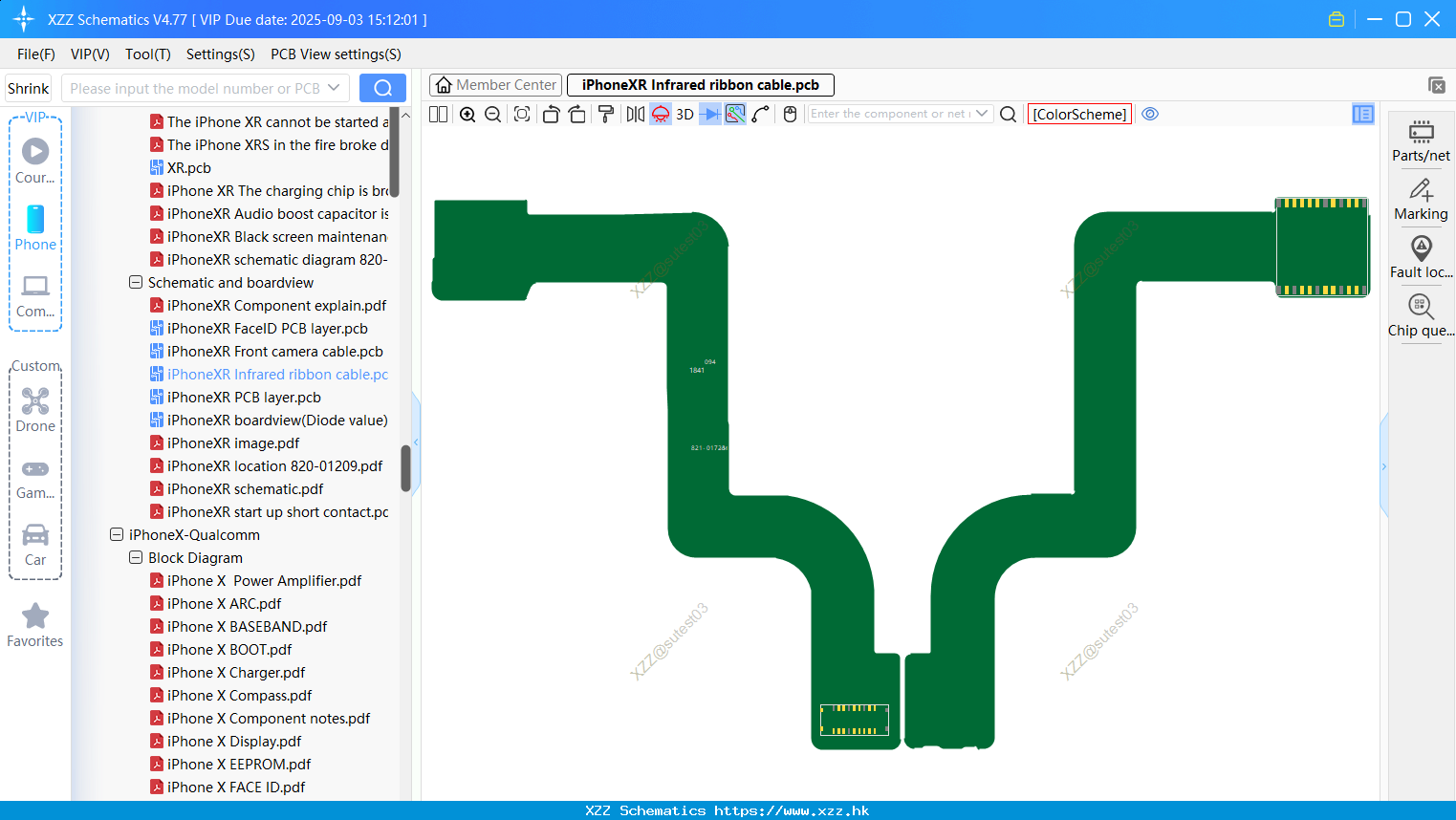Select the Drone category
The height and width of the screenshot is (820, 1456).
tap(35, 409)
